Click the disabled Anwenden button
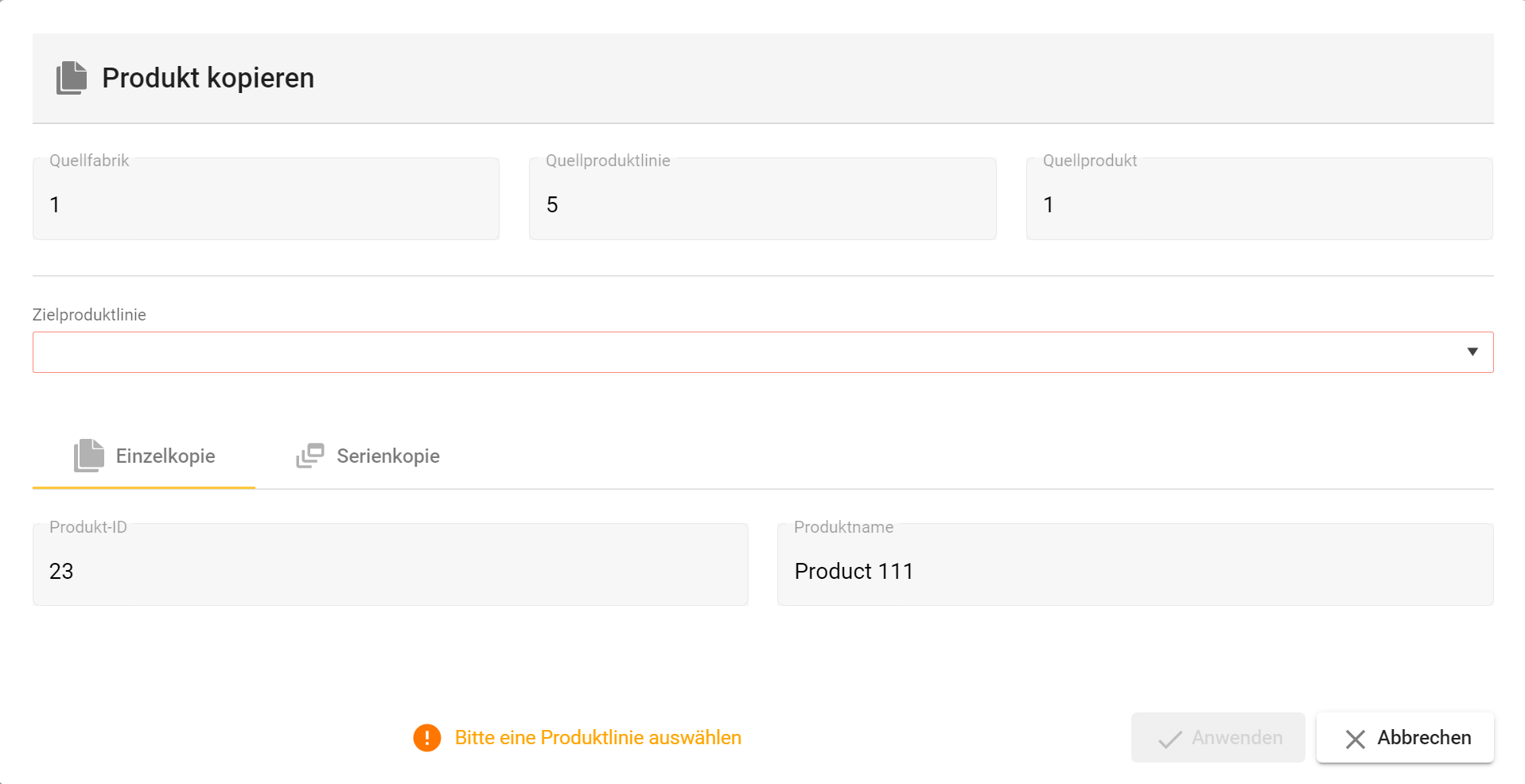The image size is (1525, 784). pos(1217,737)
